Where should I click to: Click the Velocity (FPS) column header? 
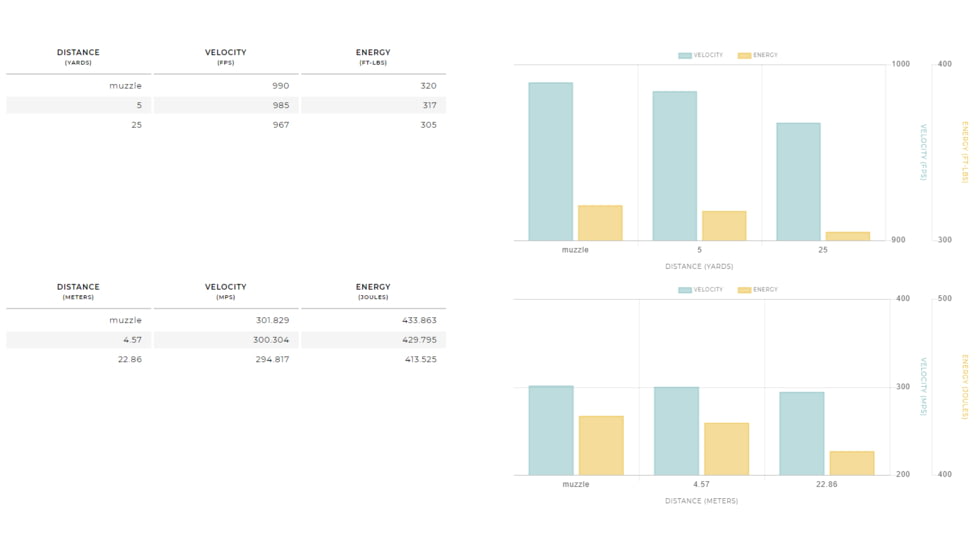(x=225, y=57)
